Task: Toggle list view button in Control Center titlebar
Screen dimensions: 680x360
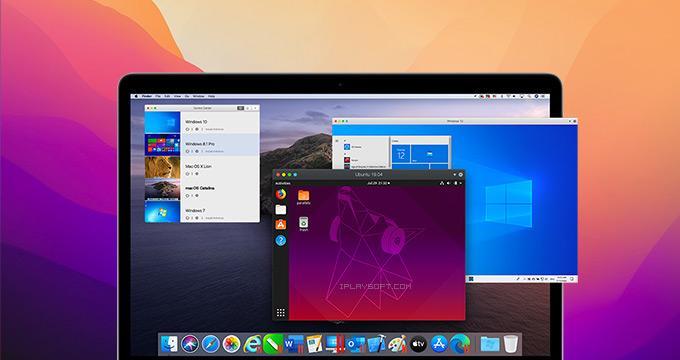Action: (241, 108)
